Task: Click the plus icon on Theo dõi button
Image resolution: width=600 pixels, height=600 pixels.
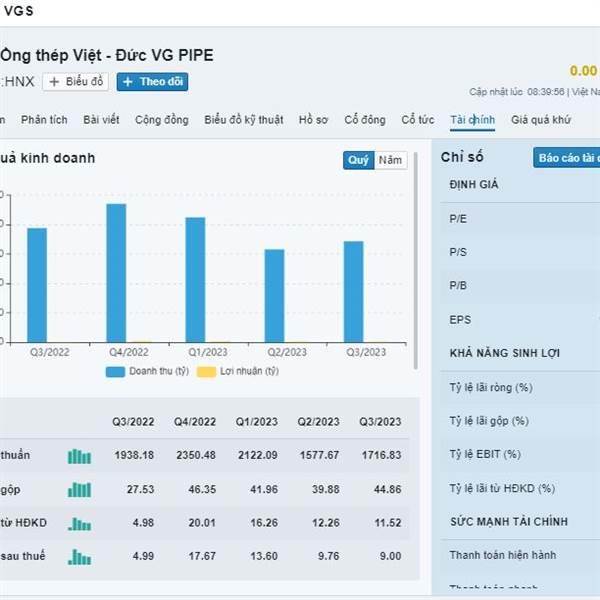Action: point(128,82)
